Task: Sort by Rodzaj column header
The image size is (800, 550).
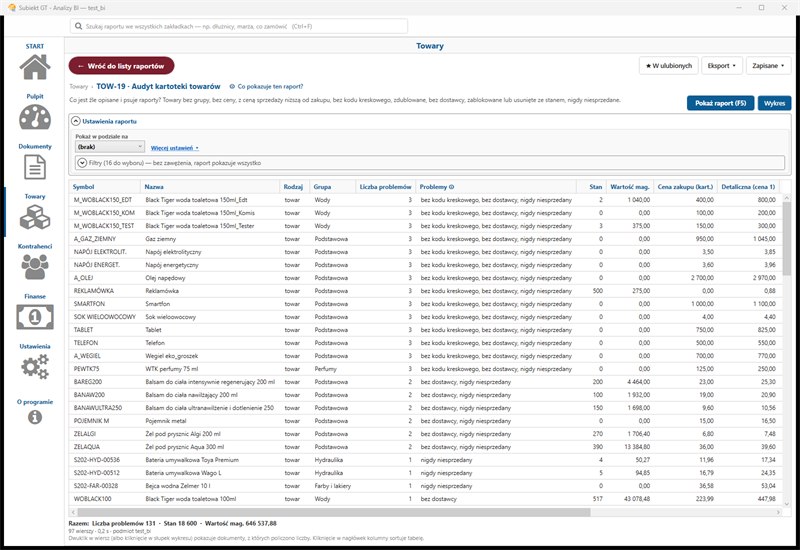Action: [x=295, y=187]
